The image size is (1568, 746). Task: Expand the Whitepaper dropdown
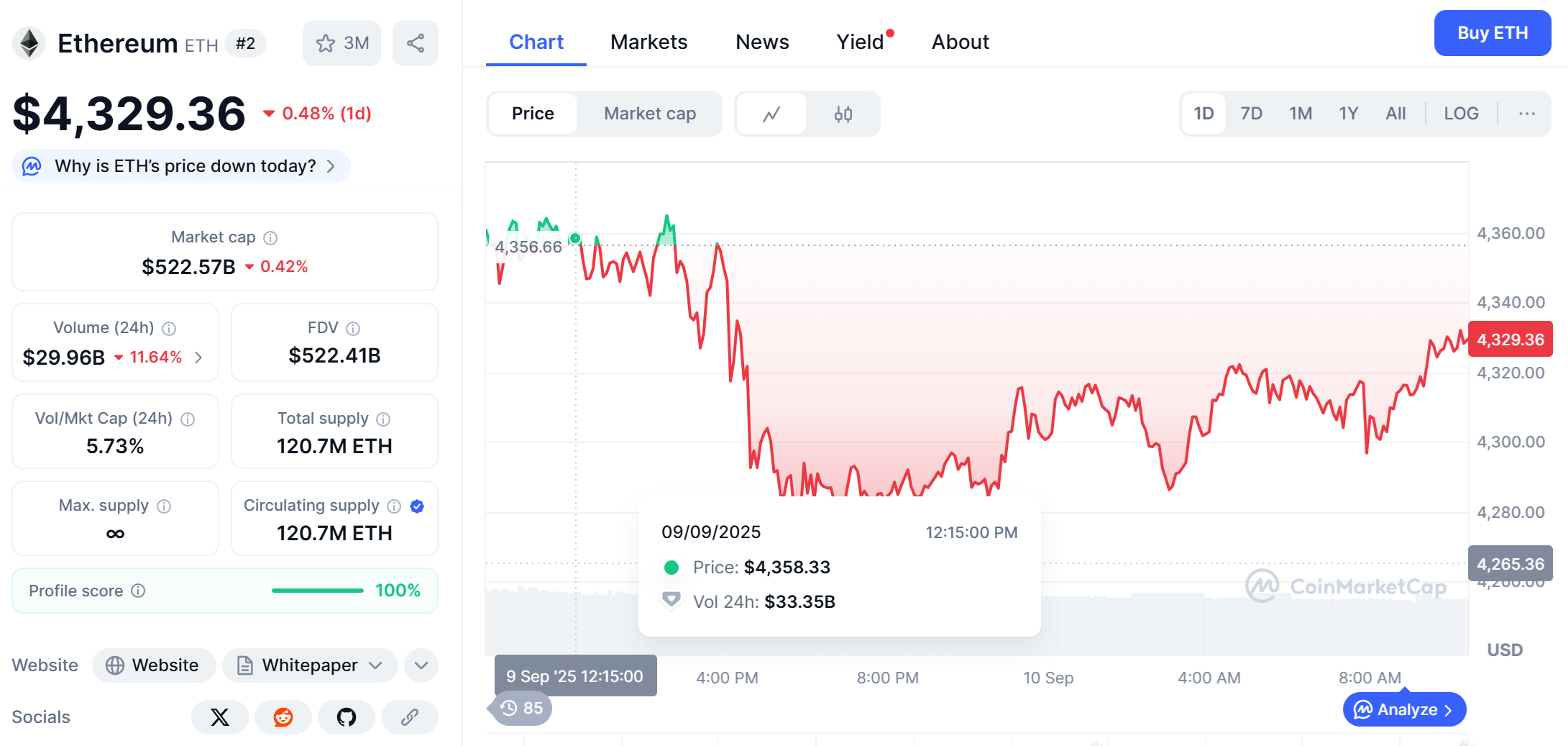pos(375,665)
